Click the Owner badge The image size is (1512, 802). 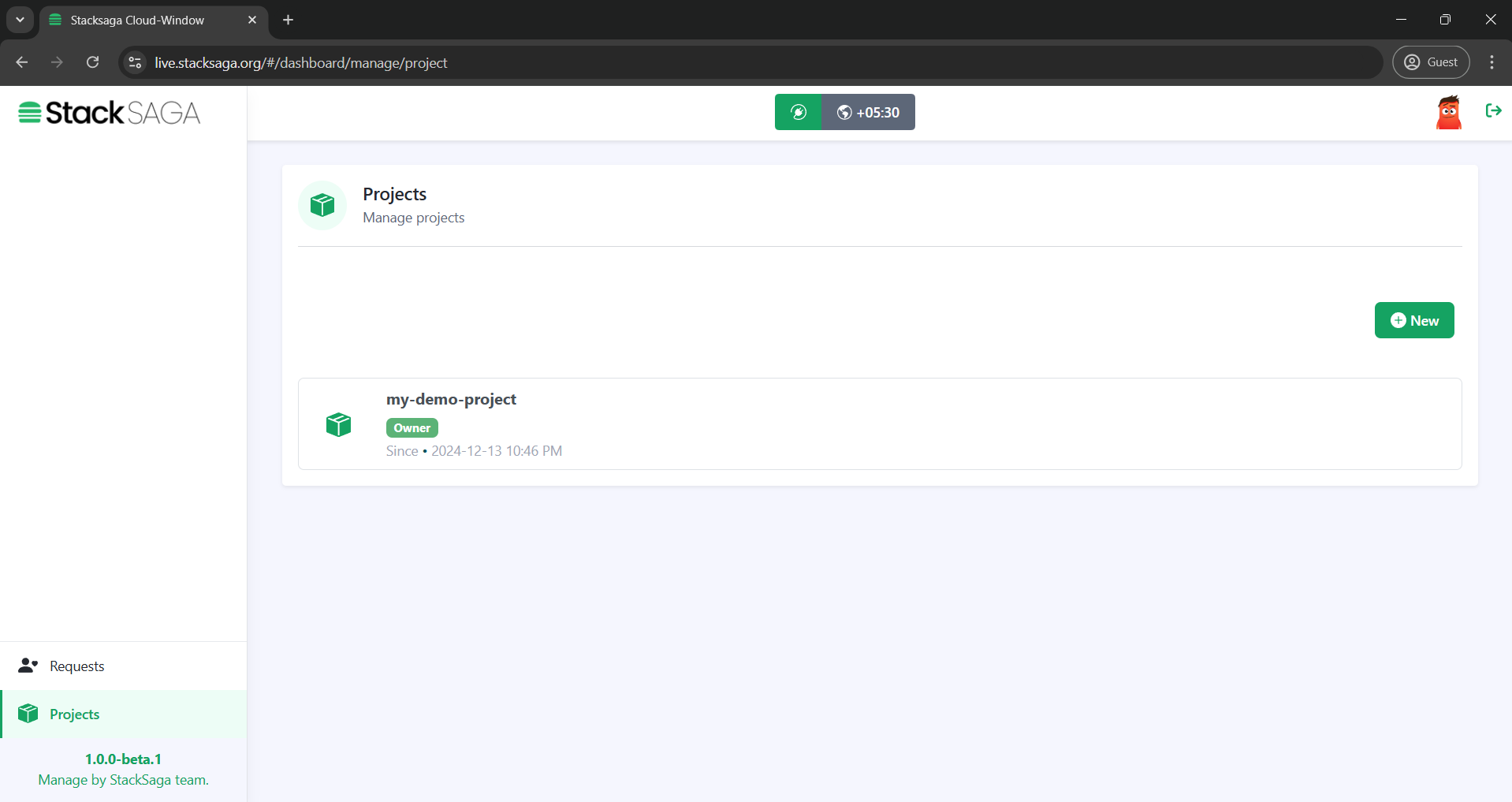(412, 427)
